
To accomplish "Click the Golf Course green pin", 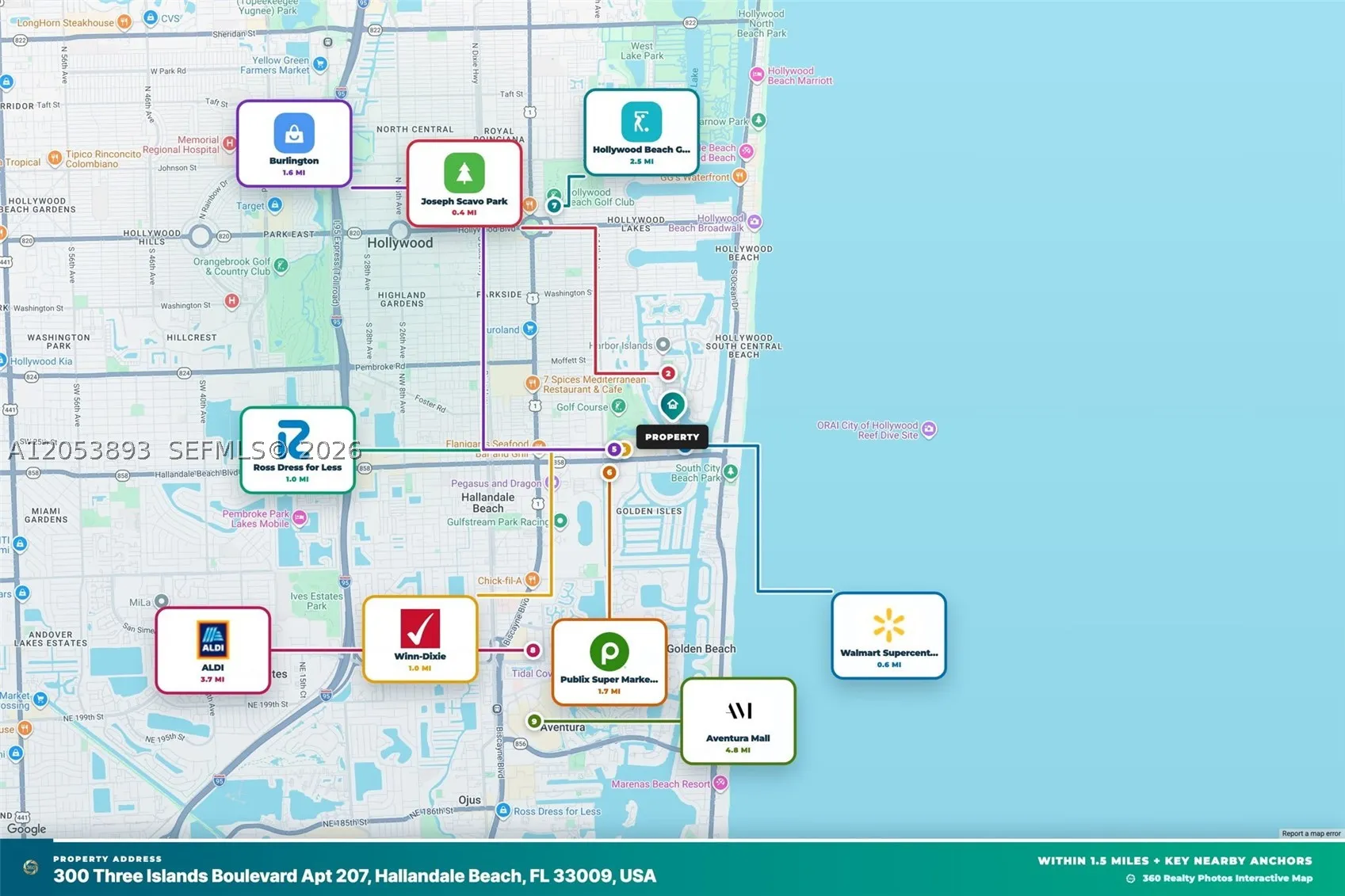I will [618, 406].
